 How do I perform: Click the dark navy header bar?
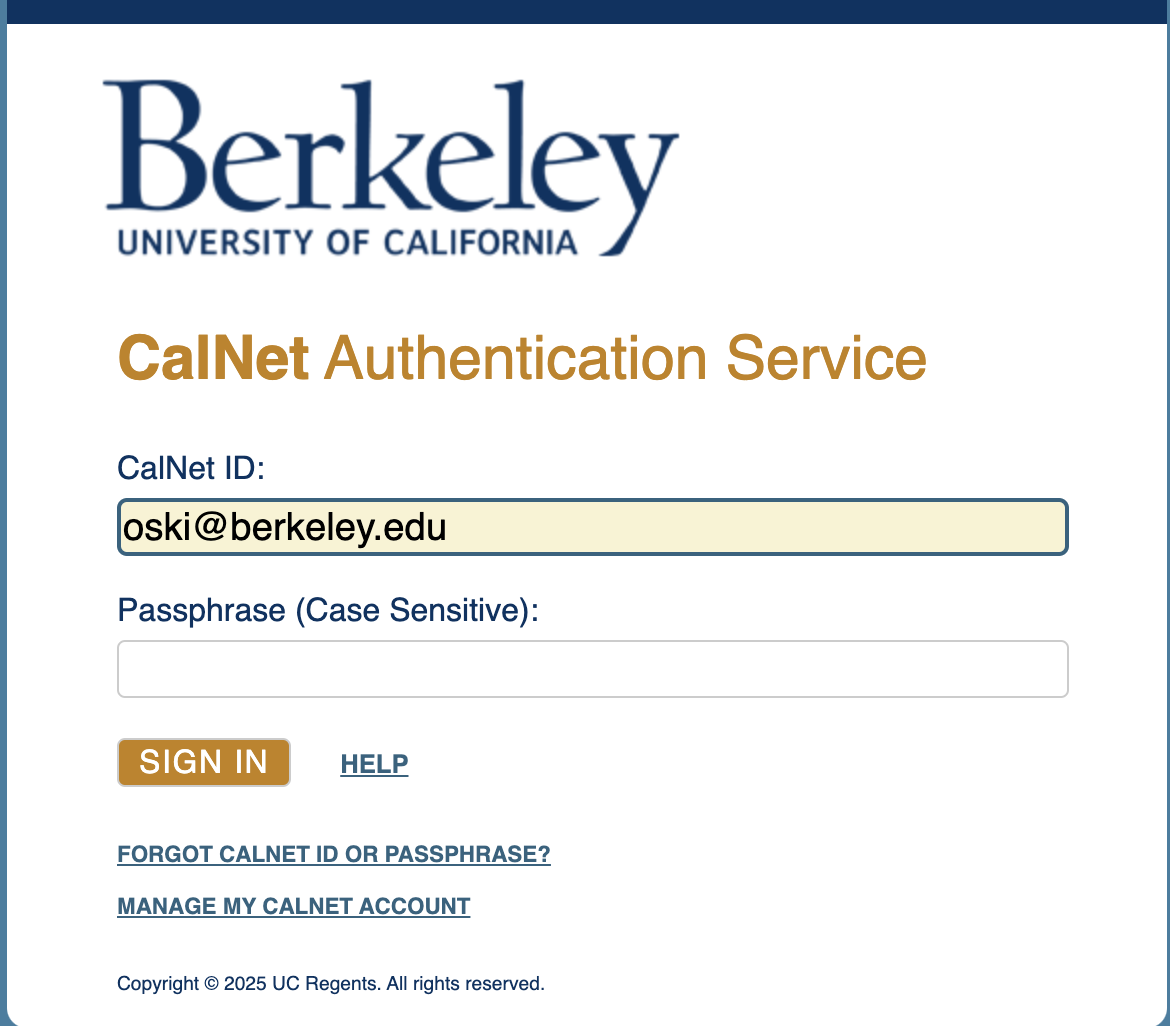(x=585, y=11)
